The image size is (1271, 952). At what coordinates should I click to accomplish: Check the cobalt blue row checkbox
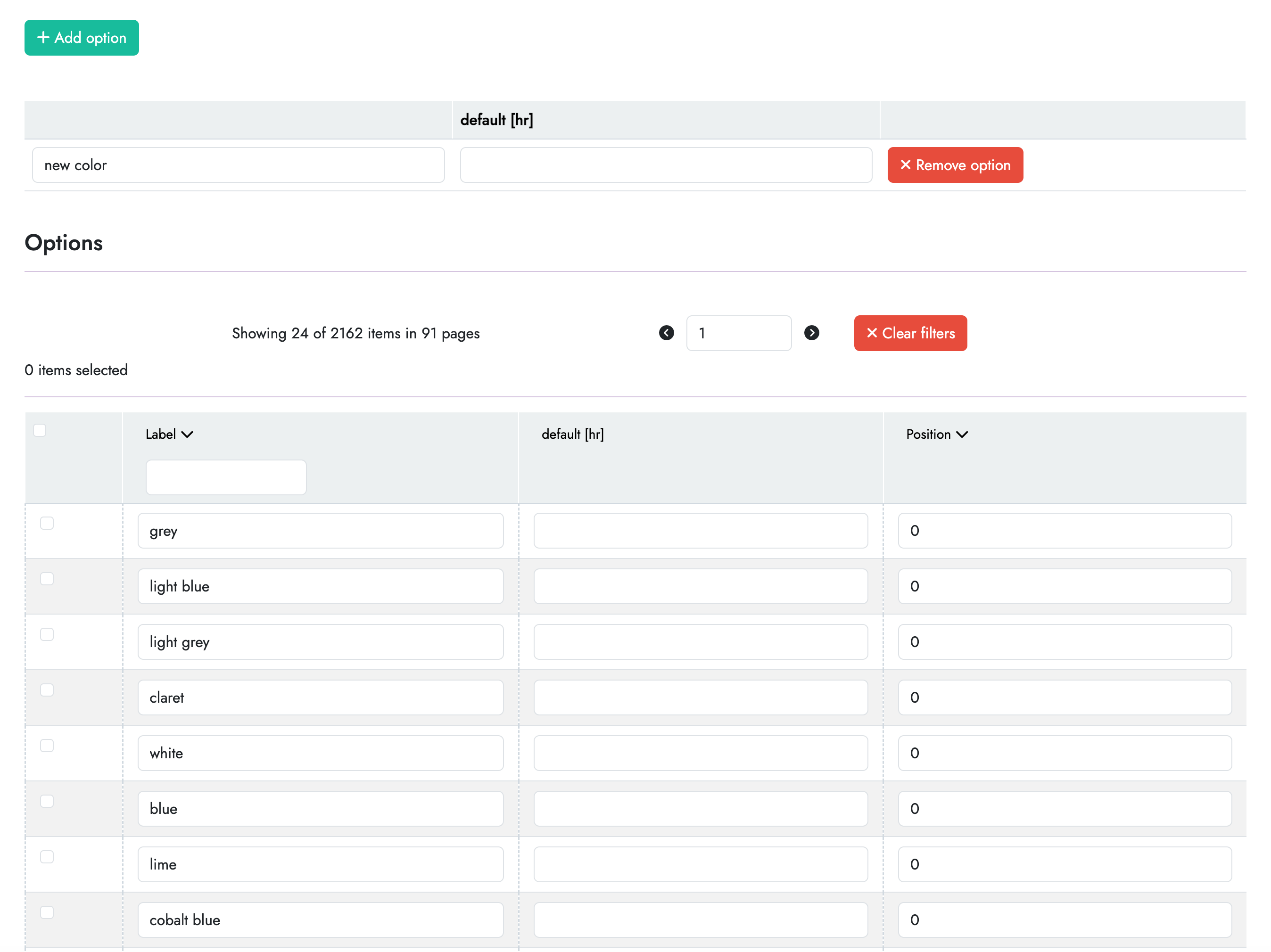(x=47, y=912)
